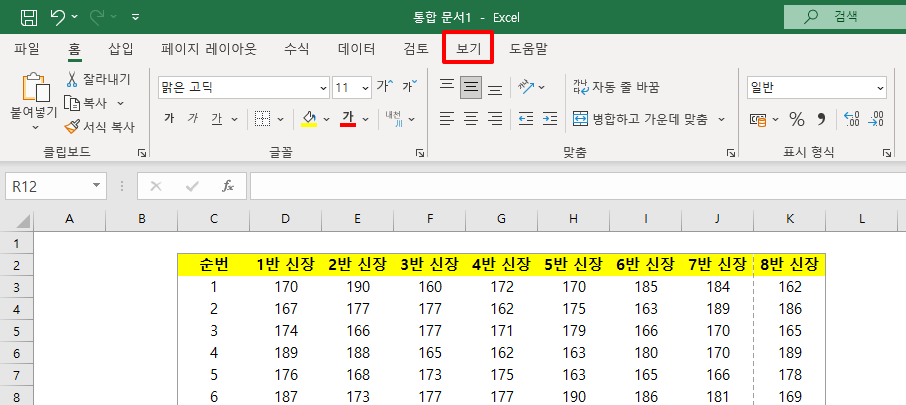Open the Undo history dropdown arrow
The height and width of the screenshot is (405, 906).
pyautogui.click(x=75, y=17)
